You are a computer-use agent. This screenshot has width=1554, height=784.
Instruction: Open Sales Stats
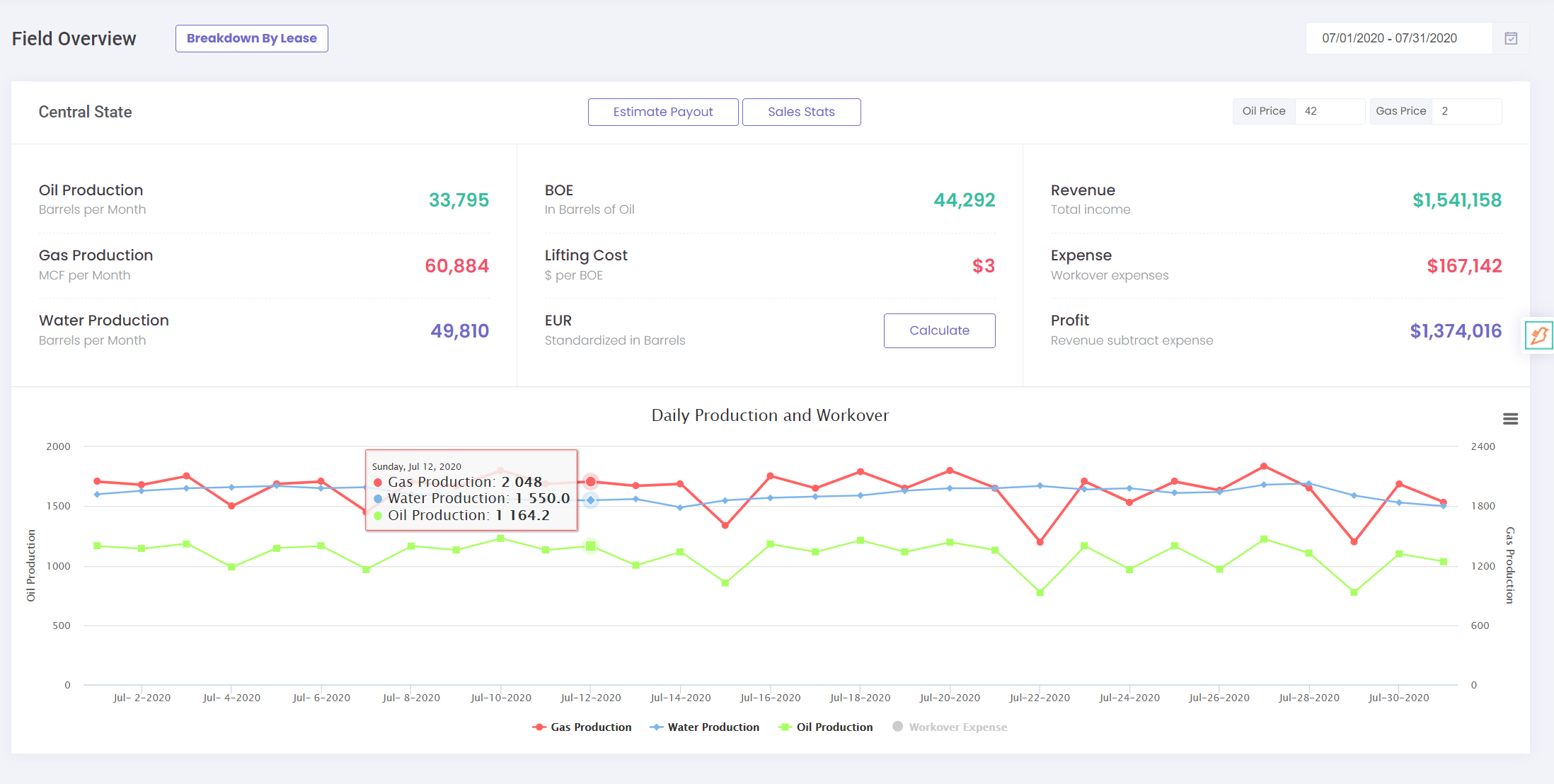click(801, 112)
